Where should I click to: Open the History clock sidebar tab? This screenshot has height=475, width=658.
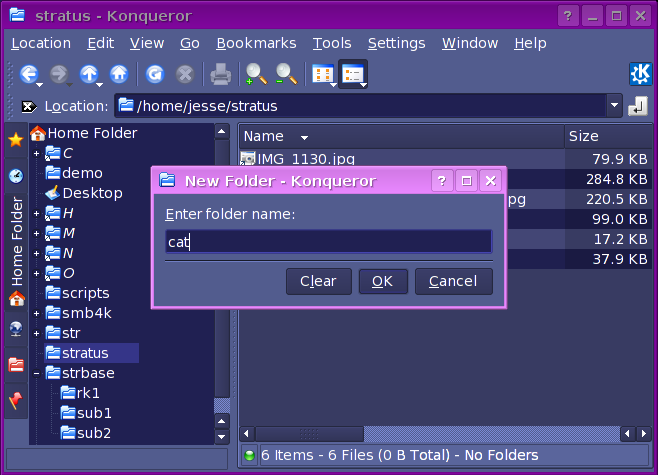pos(16,175)
